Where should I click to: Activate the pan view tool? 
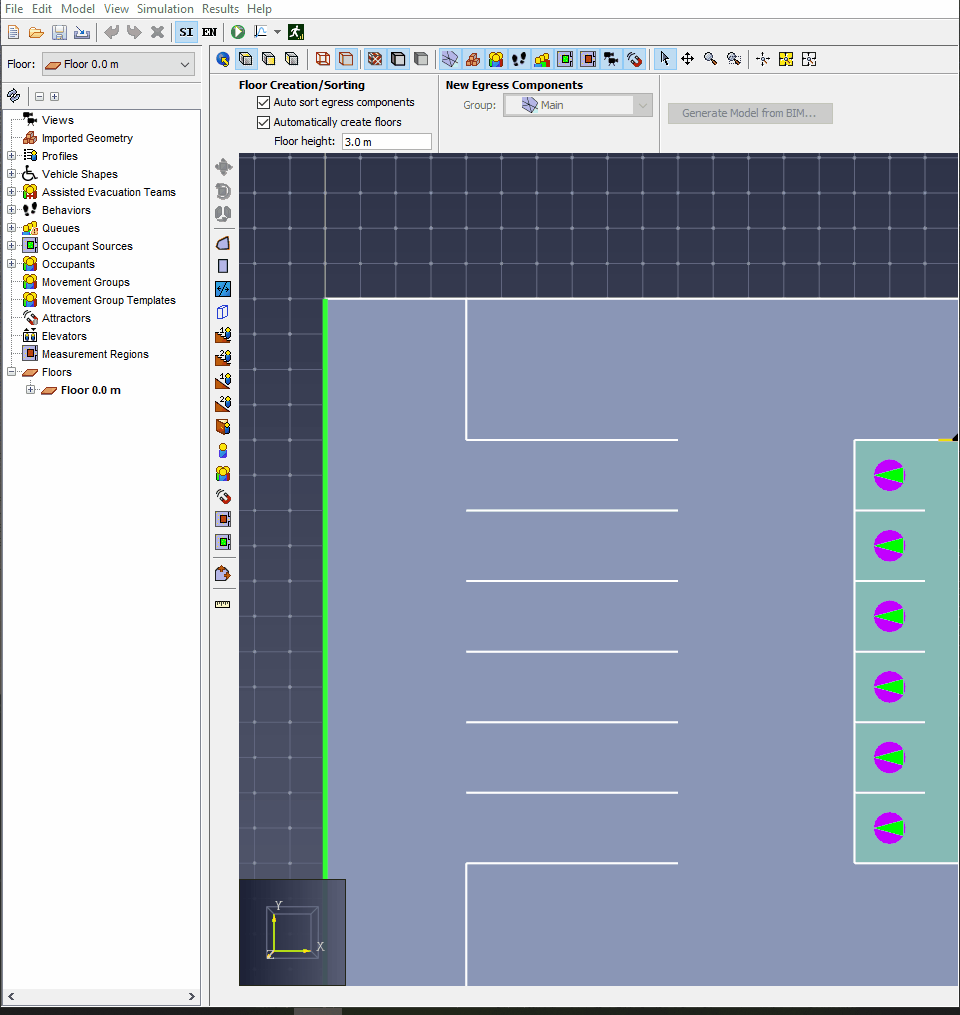pyautogui.click(x=687, y=59)
